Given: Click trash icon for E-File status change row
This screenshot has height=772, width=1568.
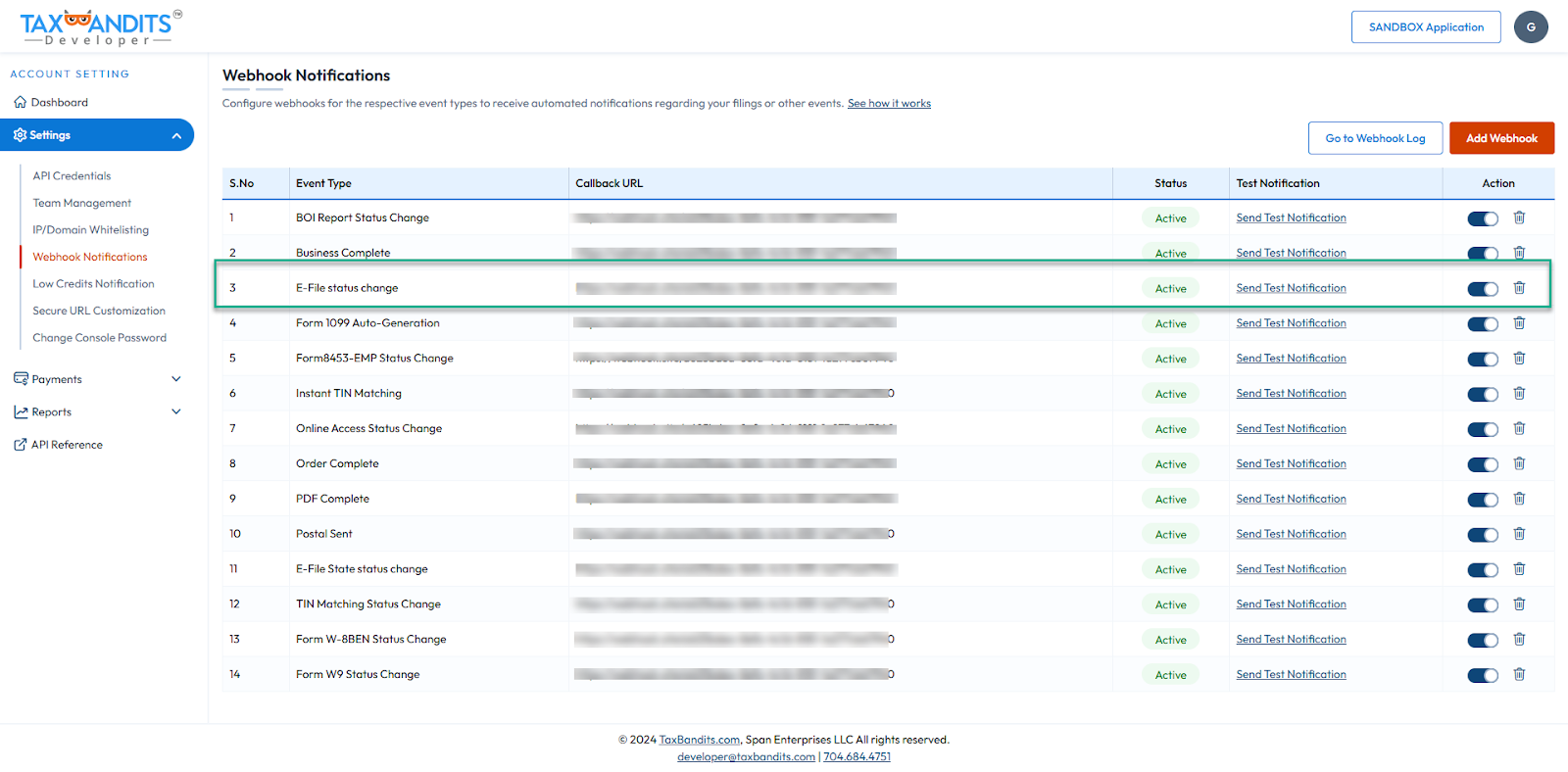Looking at the screenshot, I should point(1519,288).
